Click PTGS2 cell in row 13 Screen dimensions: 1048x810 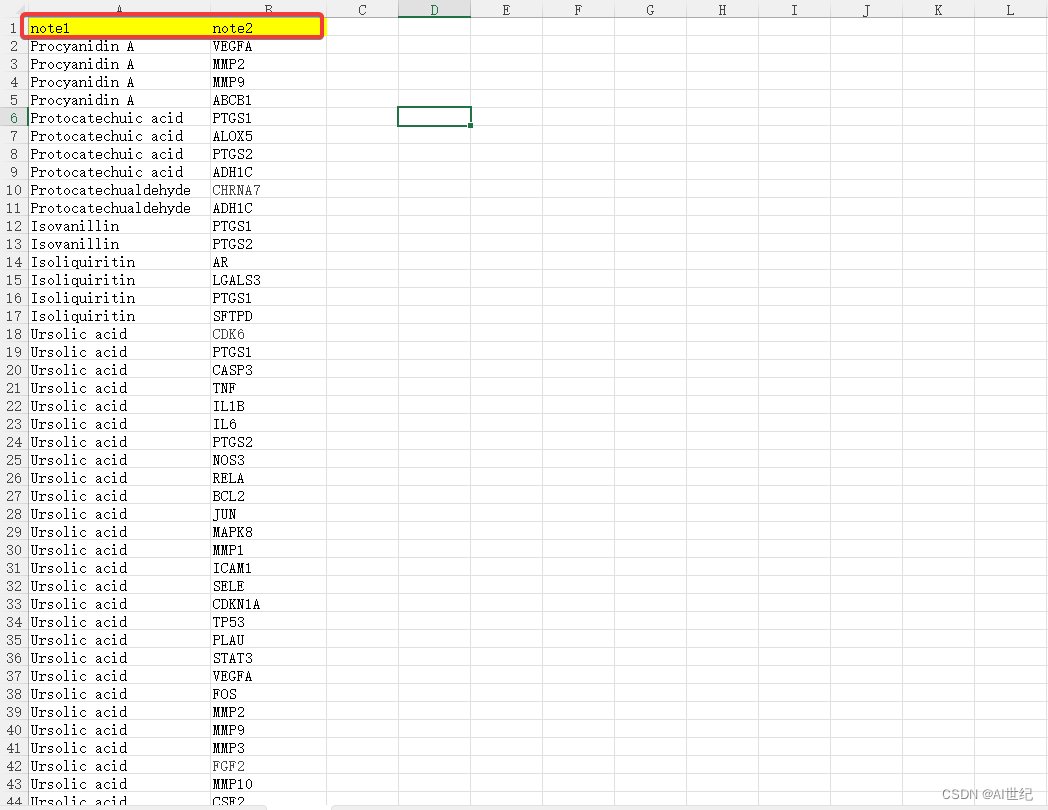pyautogui.click(x=268, y=245)
